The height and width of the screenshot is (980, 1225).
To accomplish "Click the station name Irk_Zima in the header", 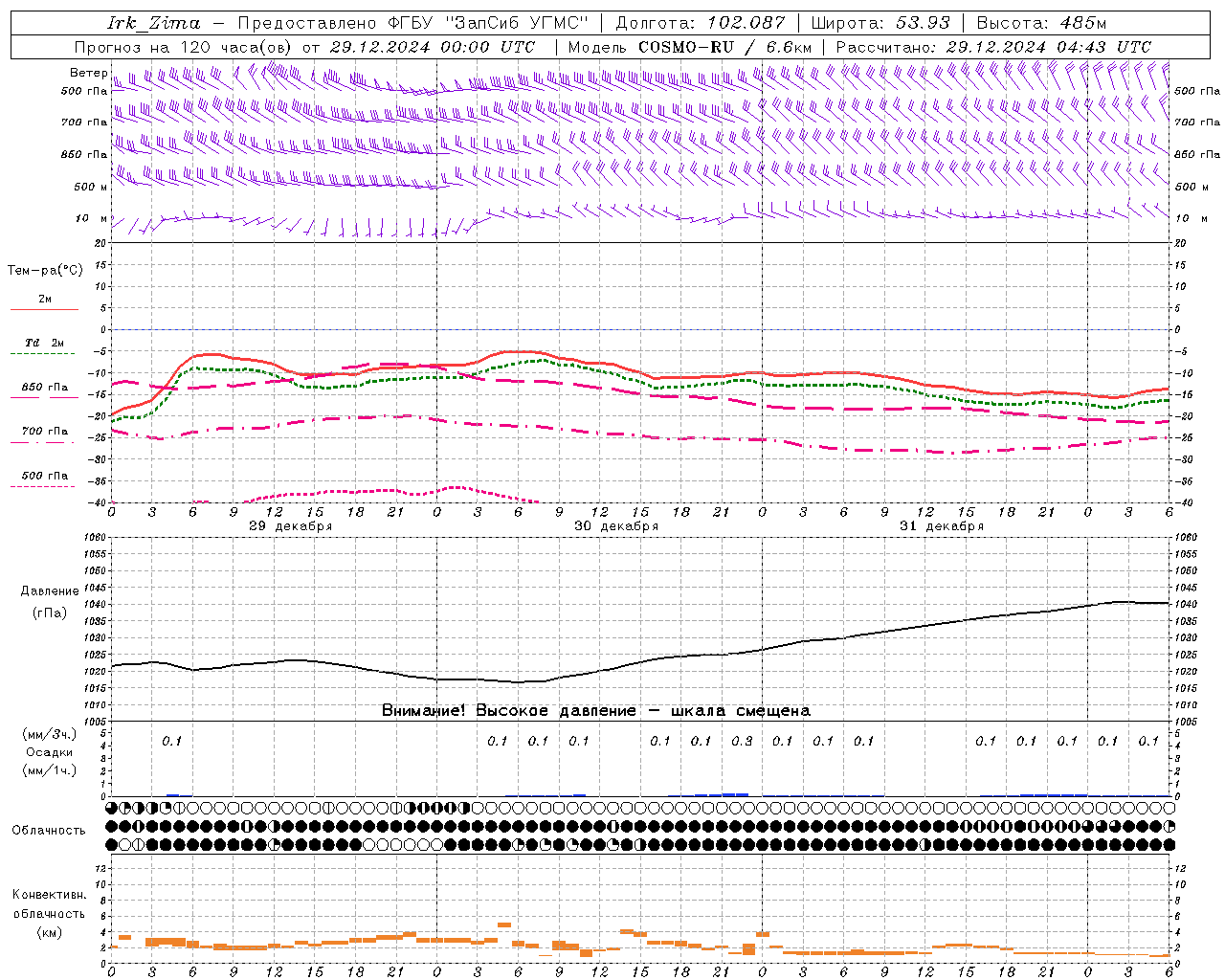I will (x=154, y=23).
